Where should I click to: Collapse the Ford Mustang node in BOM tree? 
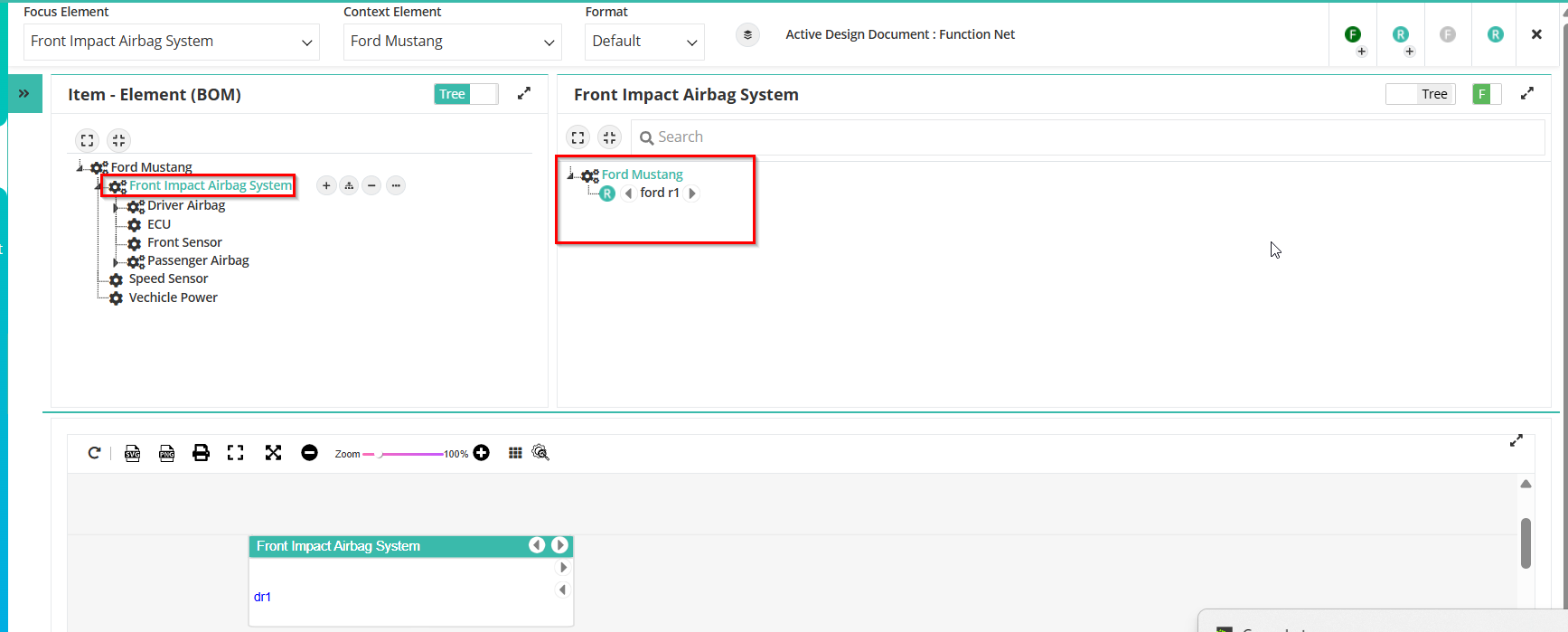tap(80, 167)
